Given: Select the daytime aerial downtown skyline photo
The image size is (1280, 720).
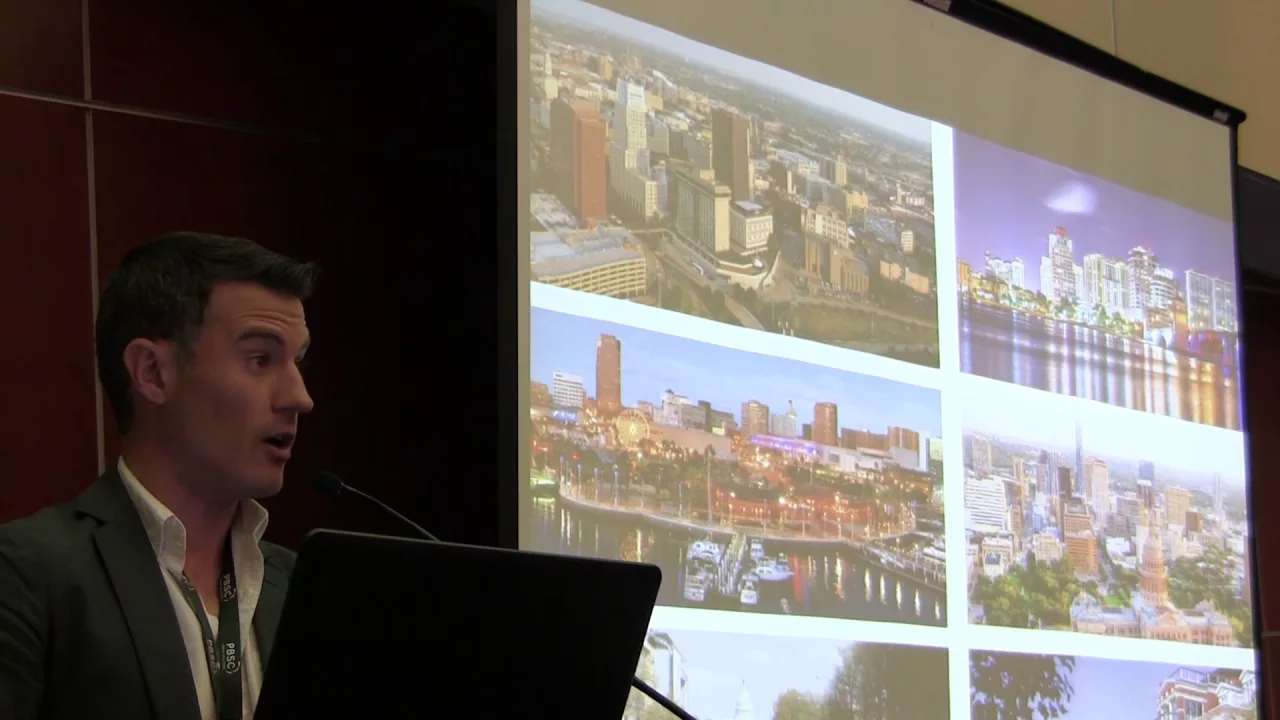Looking at the screenshot, I should pos(733,182).
